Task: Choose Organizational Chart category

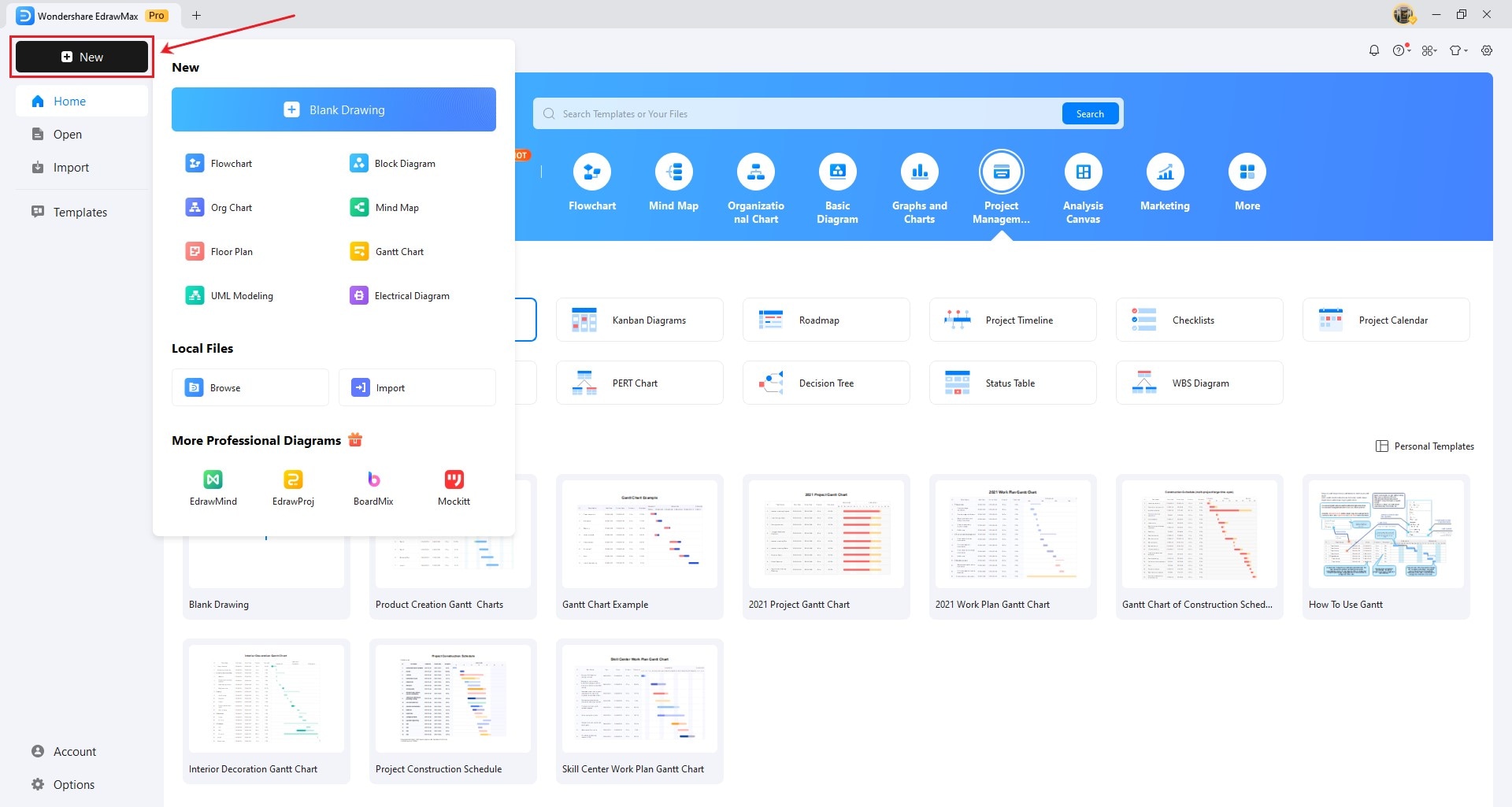Action: 756,189
